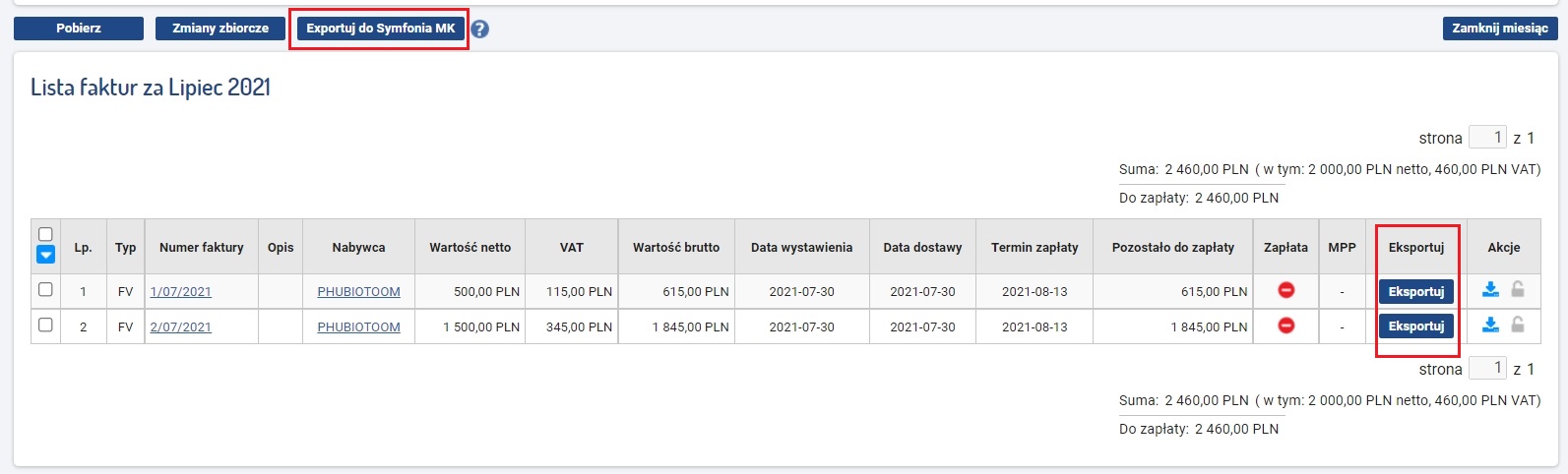
Task: Open invoice link 1/07/2021
Action: (x=180, y=292)
